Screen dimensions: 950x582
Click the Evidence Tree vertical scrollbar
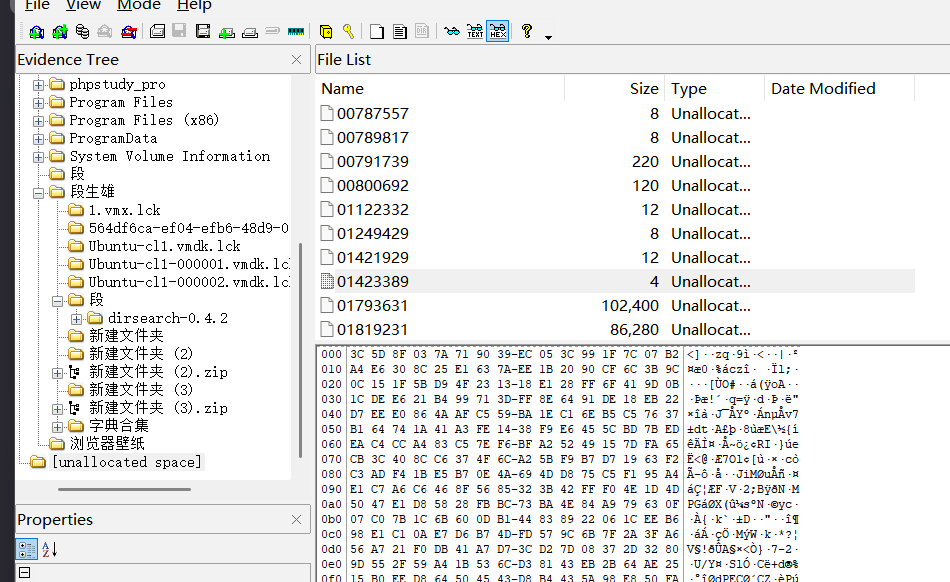(301, 350)
